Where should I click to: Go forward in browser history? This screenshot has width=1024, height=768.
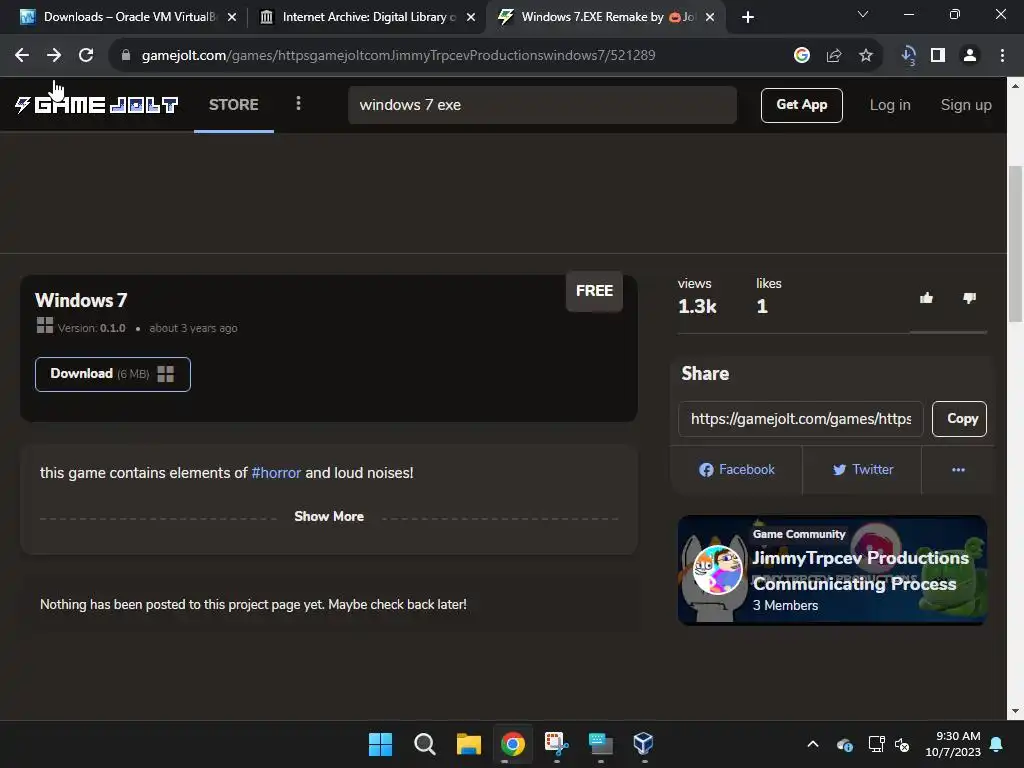pyautogui.click(x=54, y=56)
